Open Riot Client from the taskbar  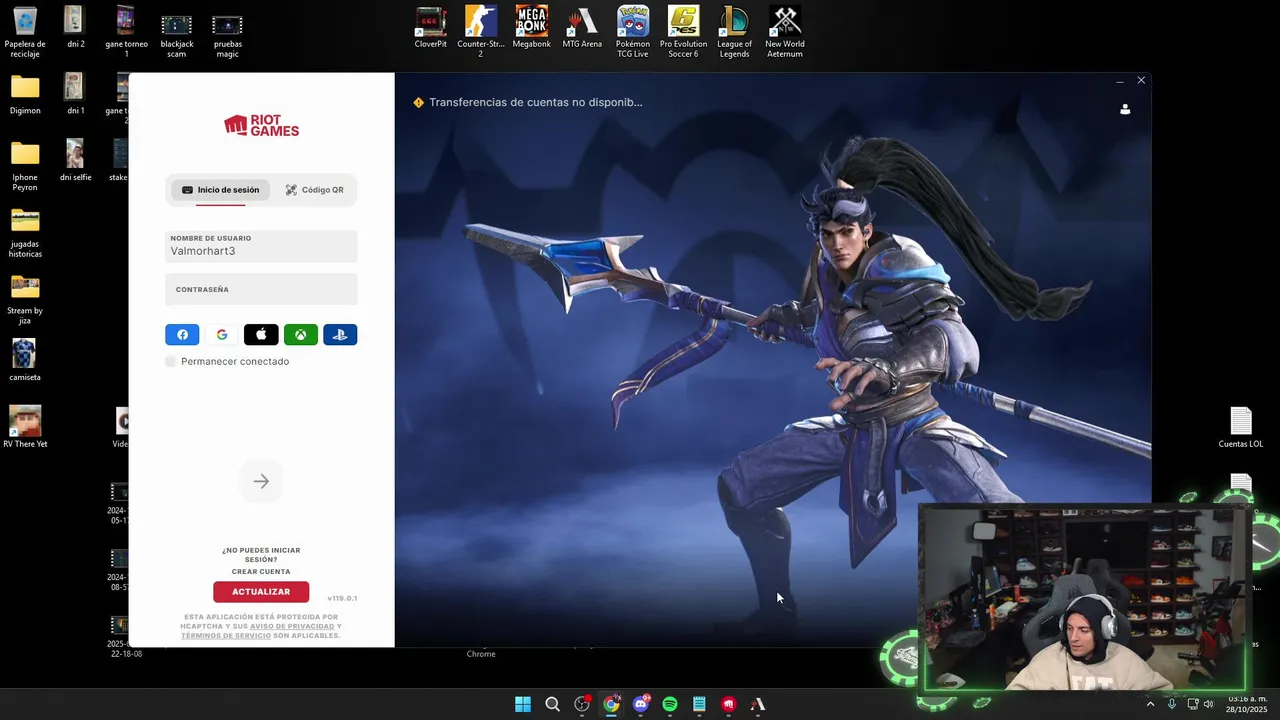click(x=729, y=704)
